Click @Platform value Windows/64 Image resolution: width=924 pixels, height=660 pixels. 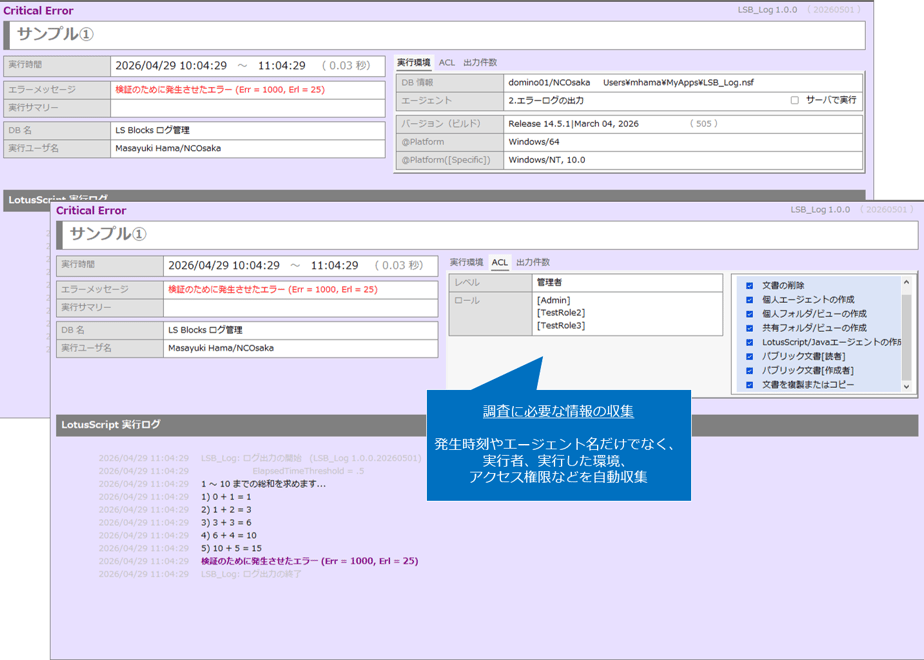click(x=534, y=142)
